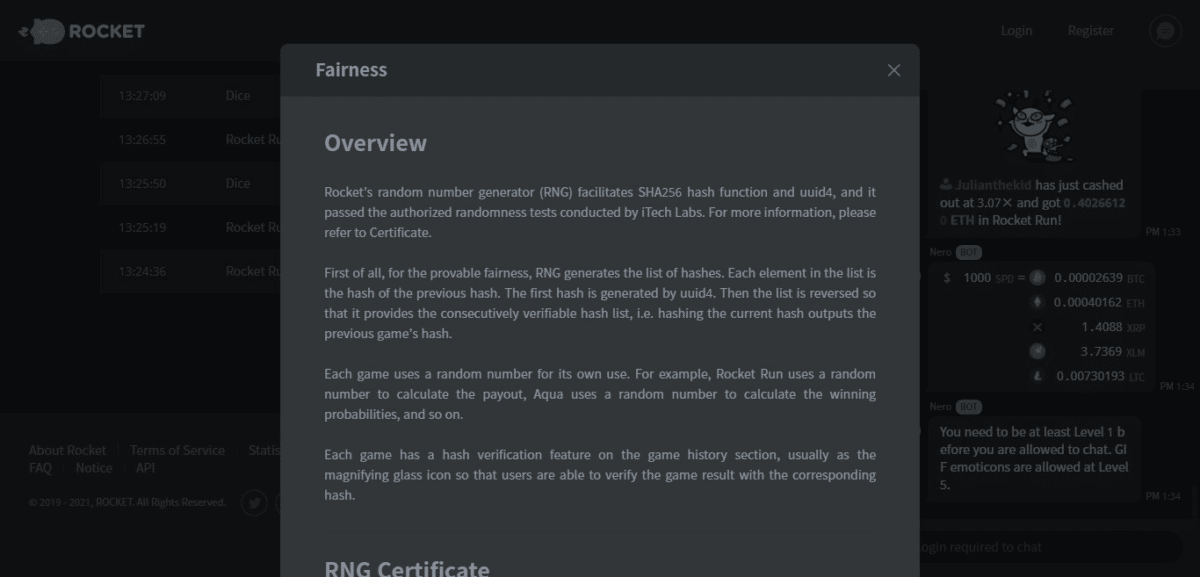
Task: Open the Login page
Action: point(1016,31)
